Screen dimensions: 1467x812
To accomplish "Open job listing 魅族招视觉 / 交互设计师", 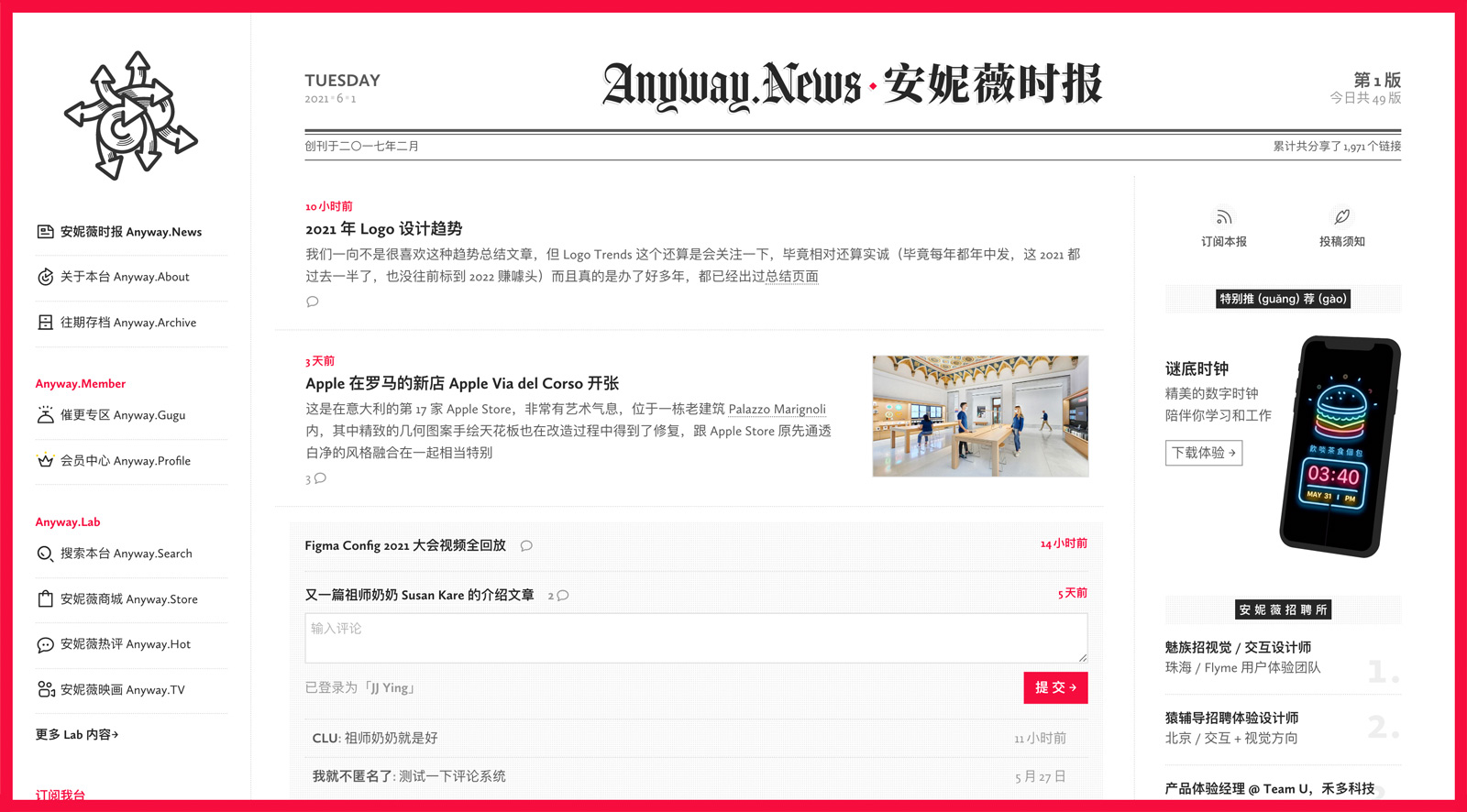I will tap(1238, 647).
